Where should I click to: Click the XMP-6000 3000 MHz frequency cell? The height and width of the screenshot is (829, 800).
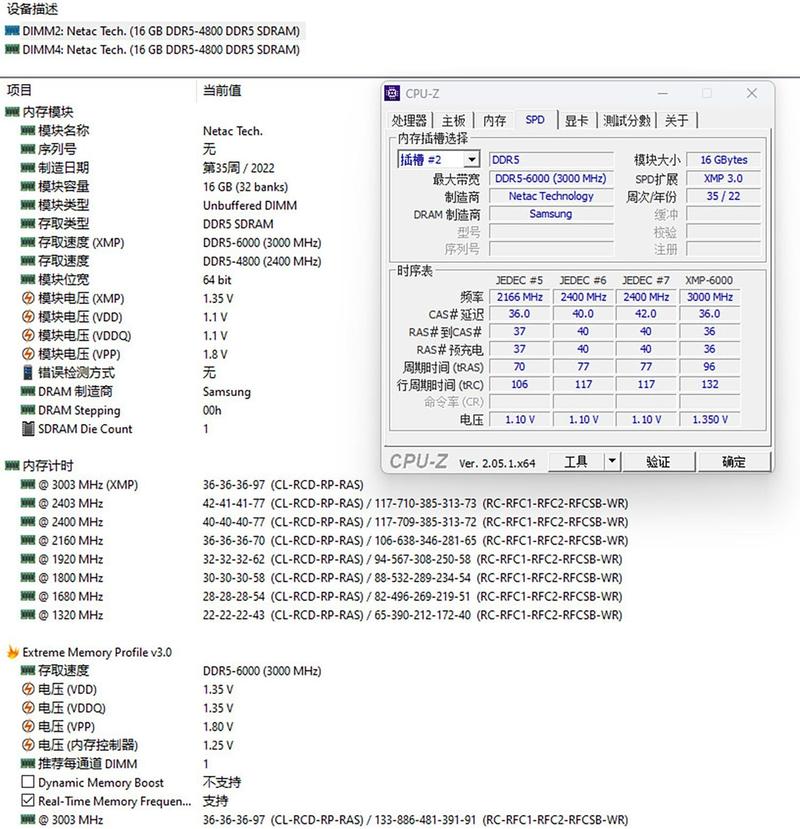coord(710,297)
